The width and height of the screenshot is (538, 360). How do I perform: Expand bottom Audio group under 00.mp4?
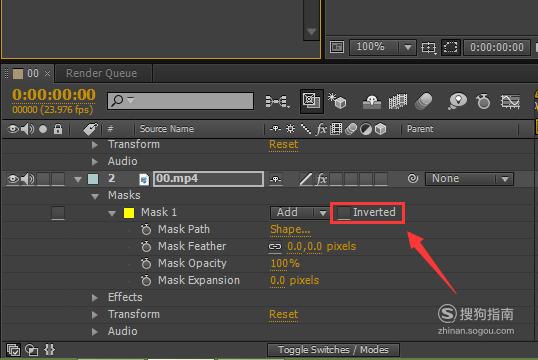tap(95, 332)
